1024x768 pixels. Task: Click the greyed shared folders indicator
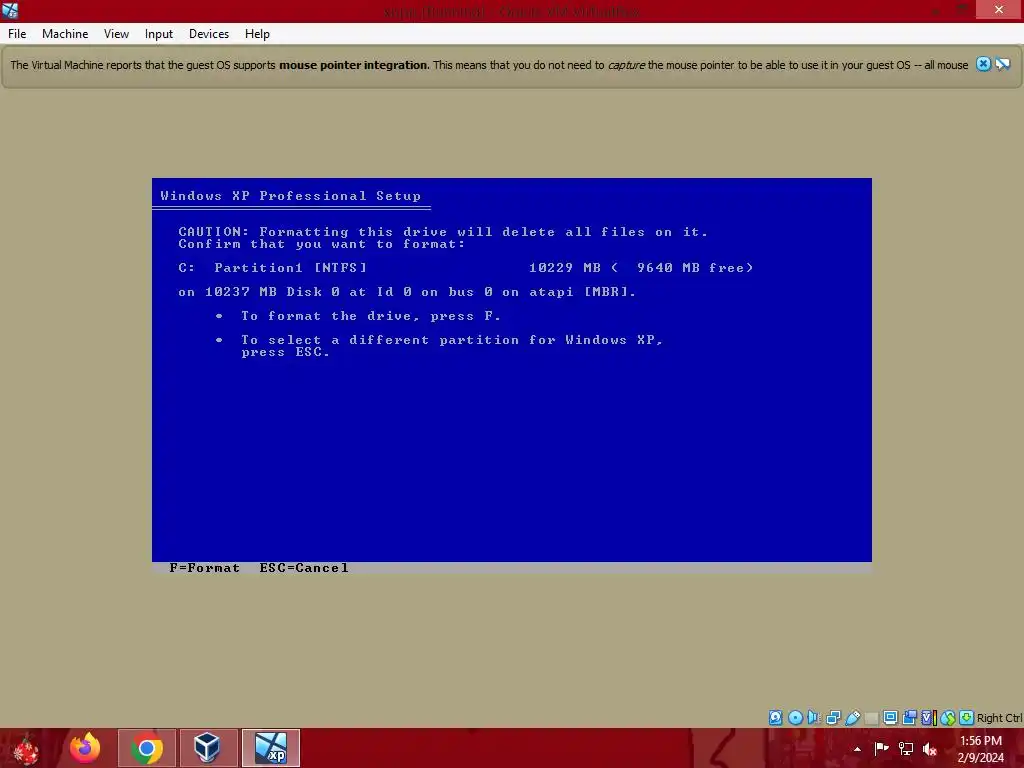point(871,718)
